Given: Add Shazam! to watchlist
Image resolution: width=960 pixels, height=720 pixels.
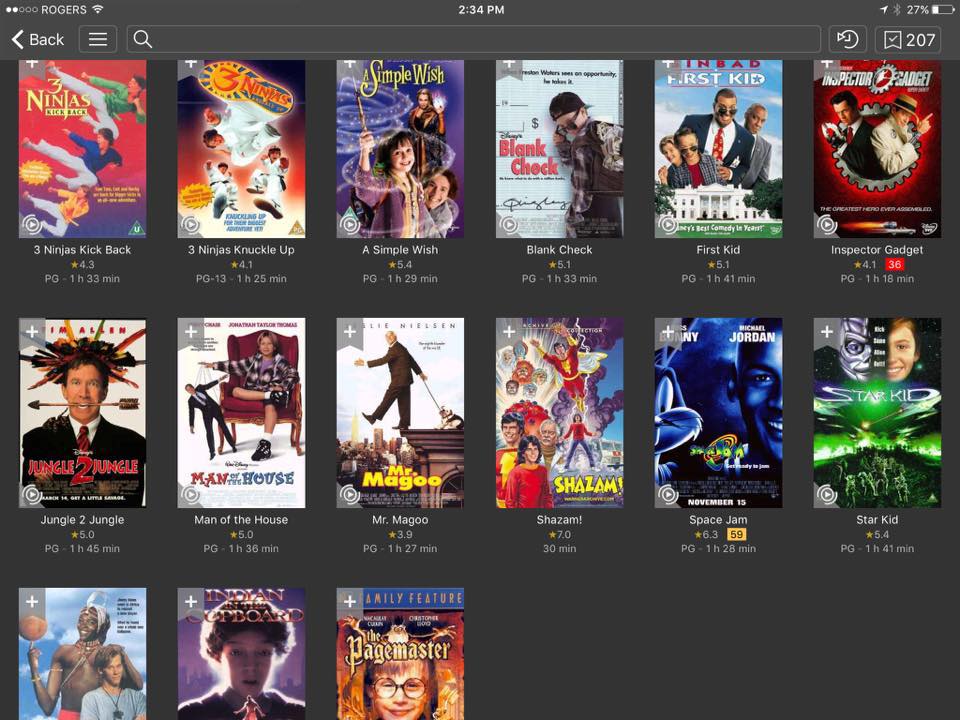Looking at the screenshot, I should [509, 332].
